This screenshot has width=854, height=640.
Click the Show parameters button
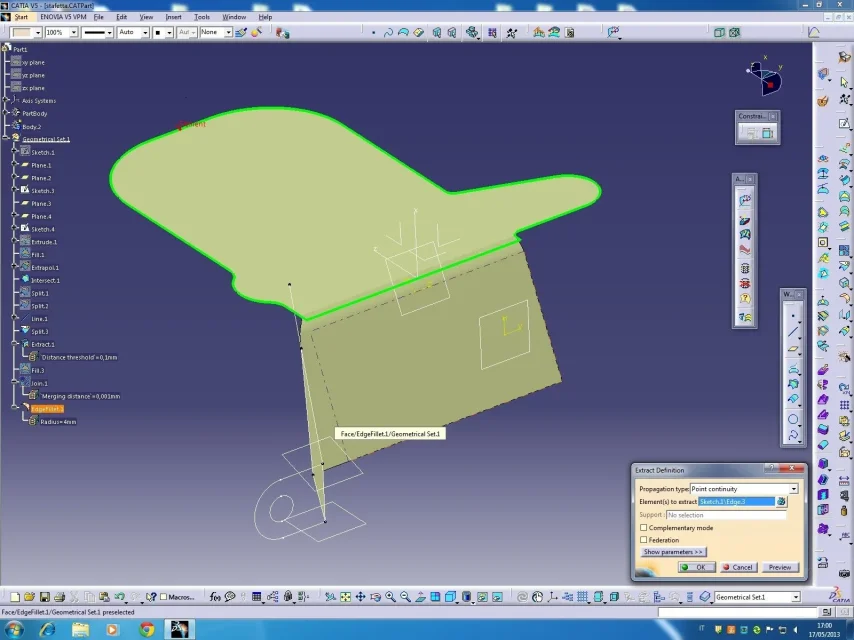[673, 552]
